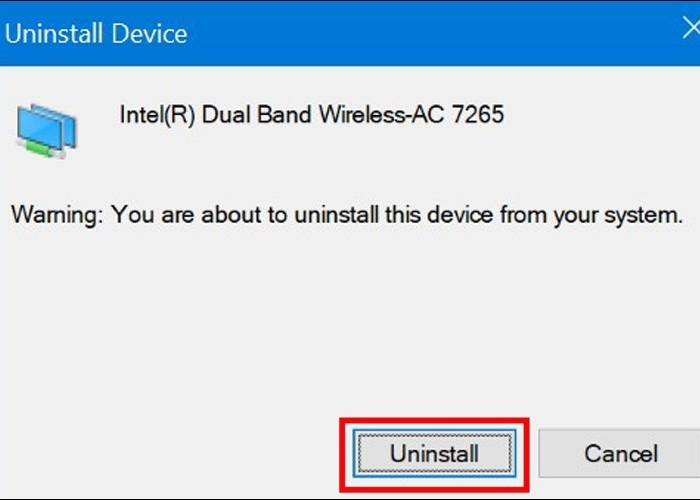
Task: Confirm removal with the Uninstall button
Action: click(434, 453)
